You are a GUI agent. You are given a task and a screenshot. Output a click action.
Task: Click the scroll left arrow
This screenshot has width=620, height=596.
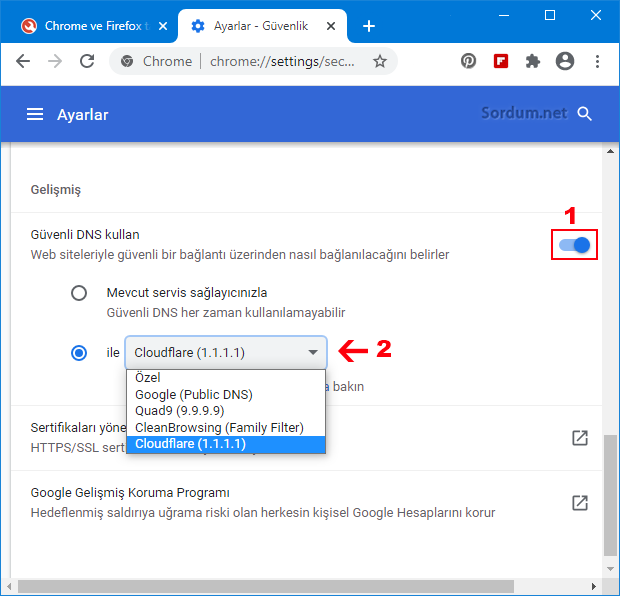pyautogui.click(x=9, y=586)
